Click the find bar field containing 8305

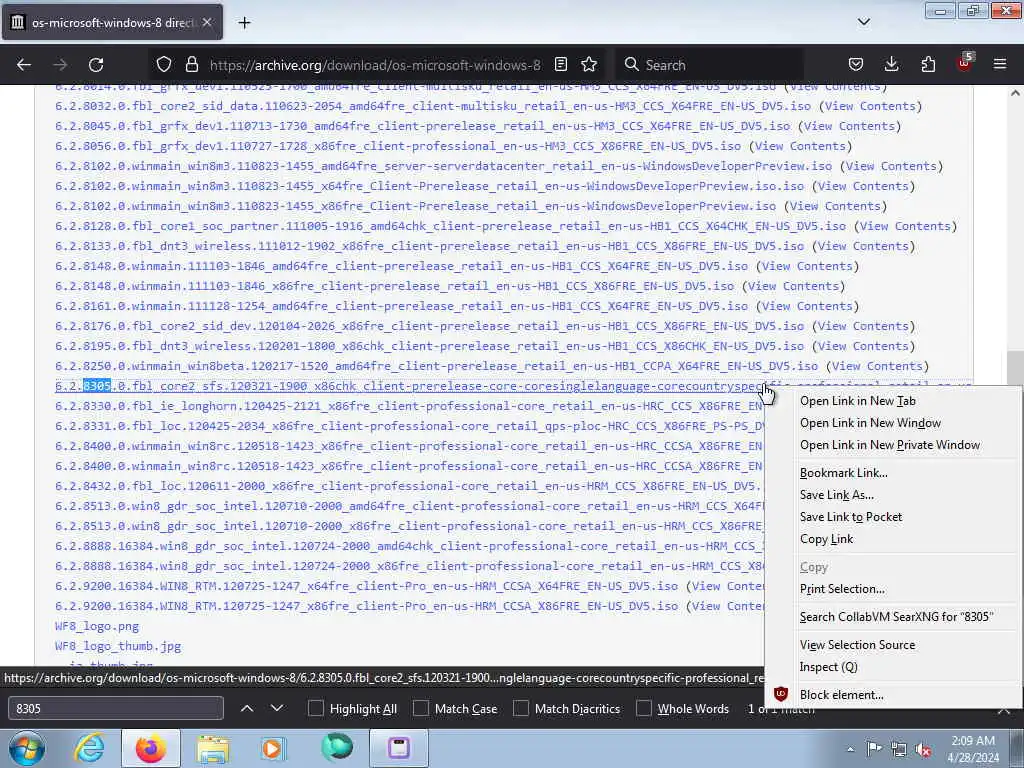tap(116, 709)
